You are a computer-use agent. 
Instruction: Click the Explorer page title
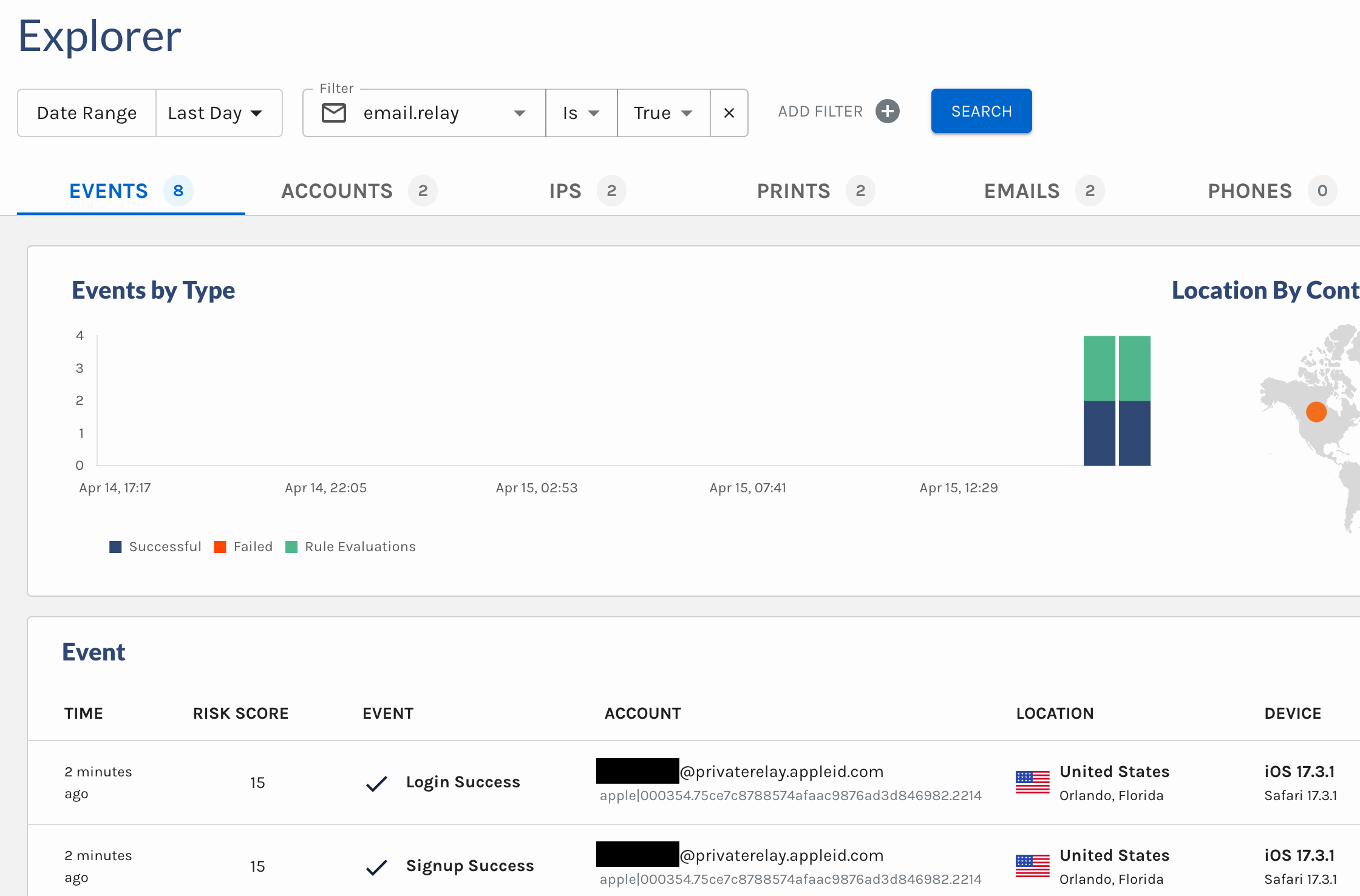tap(100, 36)
